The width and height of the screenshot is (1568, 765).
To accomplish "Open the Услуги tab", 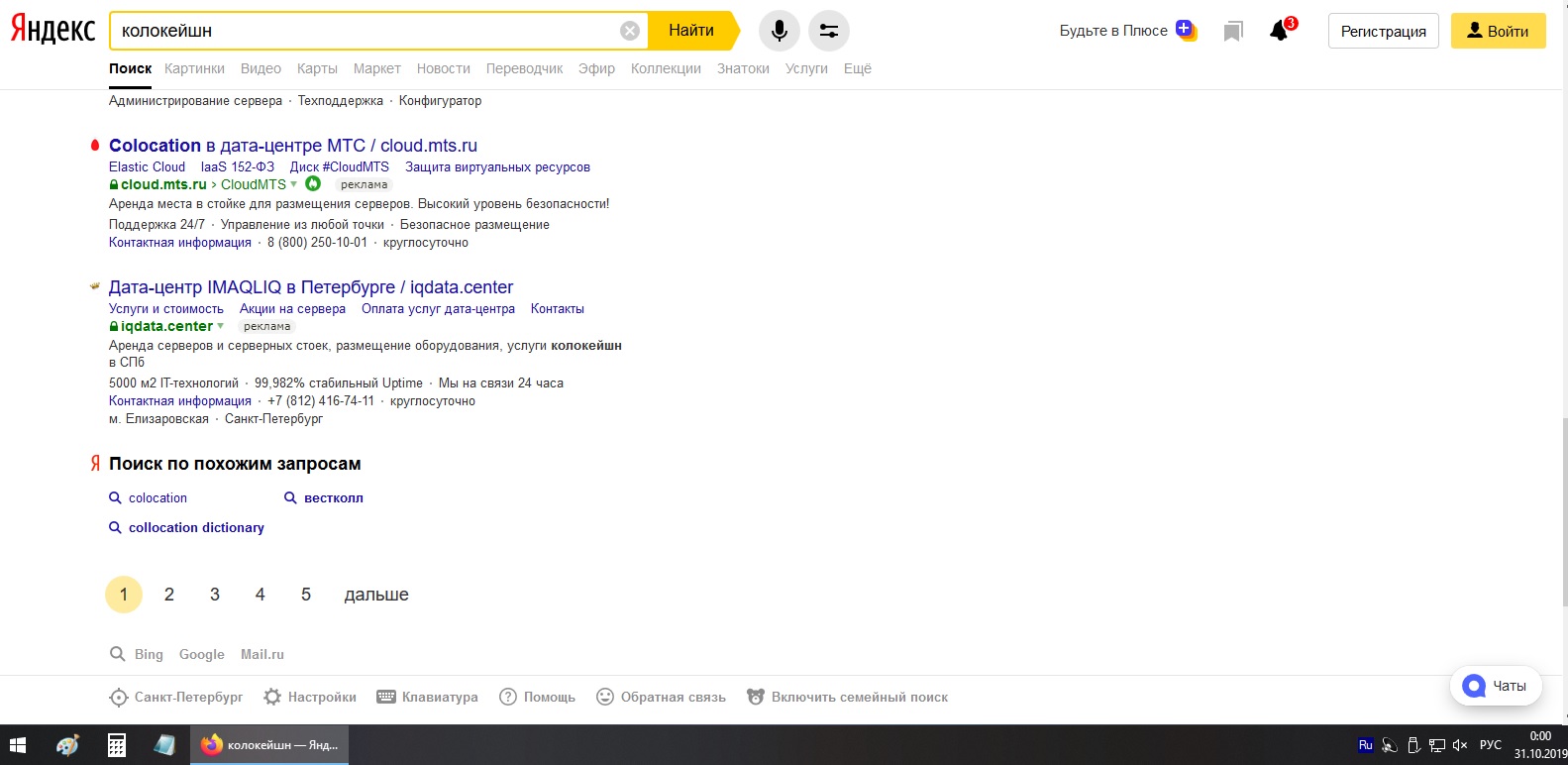I will tap(806, 68).
